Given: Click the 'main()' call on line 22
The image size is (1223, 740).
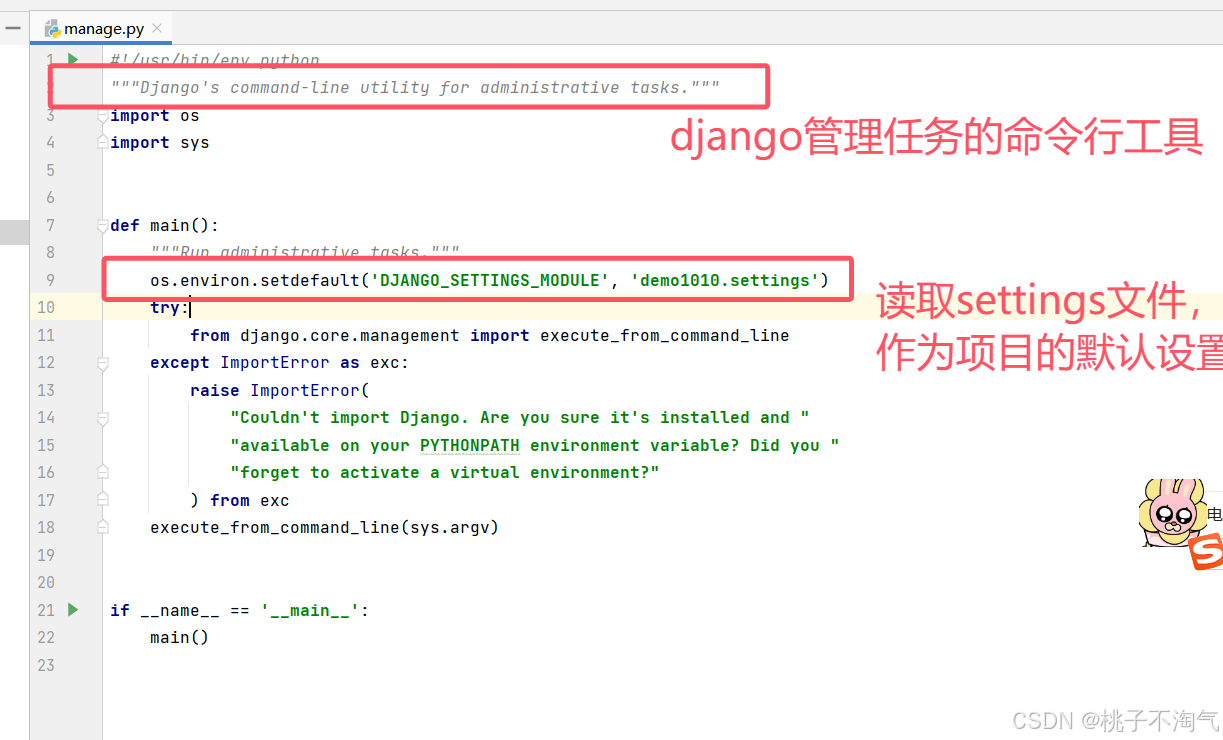Looking at the screenshot, I should pos(180,637).
